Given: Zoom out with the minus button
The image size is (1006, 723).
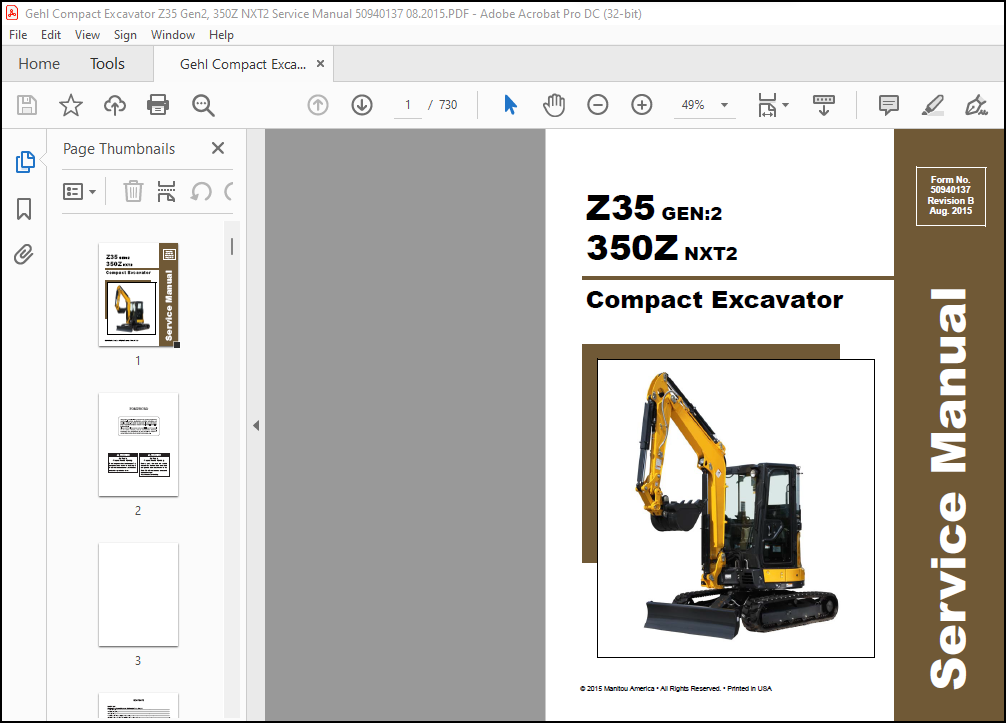Looking at the screenshot, I should click(597, 105).
